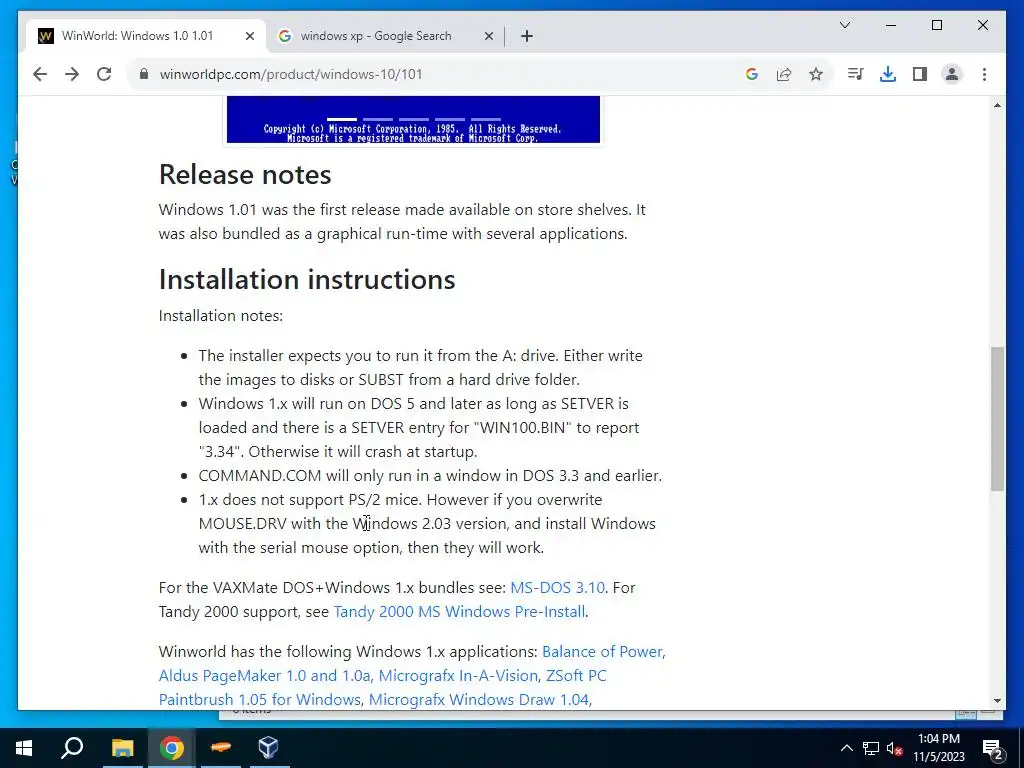Reload the WinWorld page
This screenshot has width=1024, height=768.
(x=104, y=74)
